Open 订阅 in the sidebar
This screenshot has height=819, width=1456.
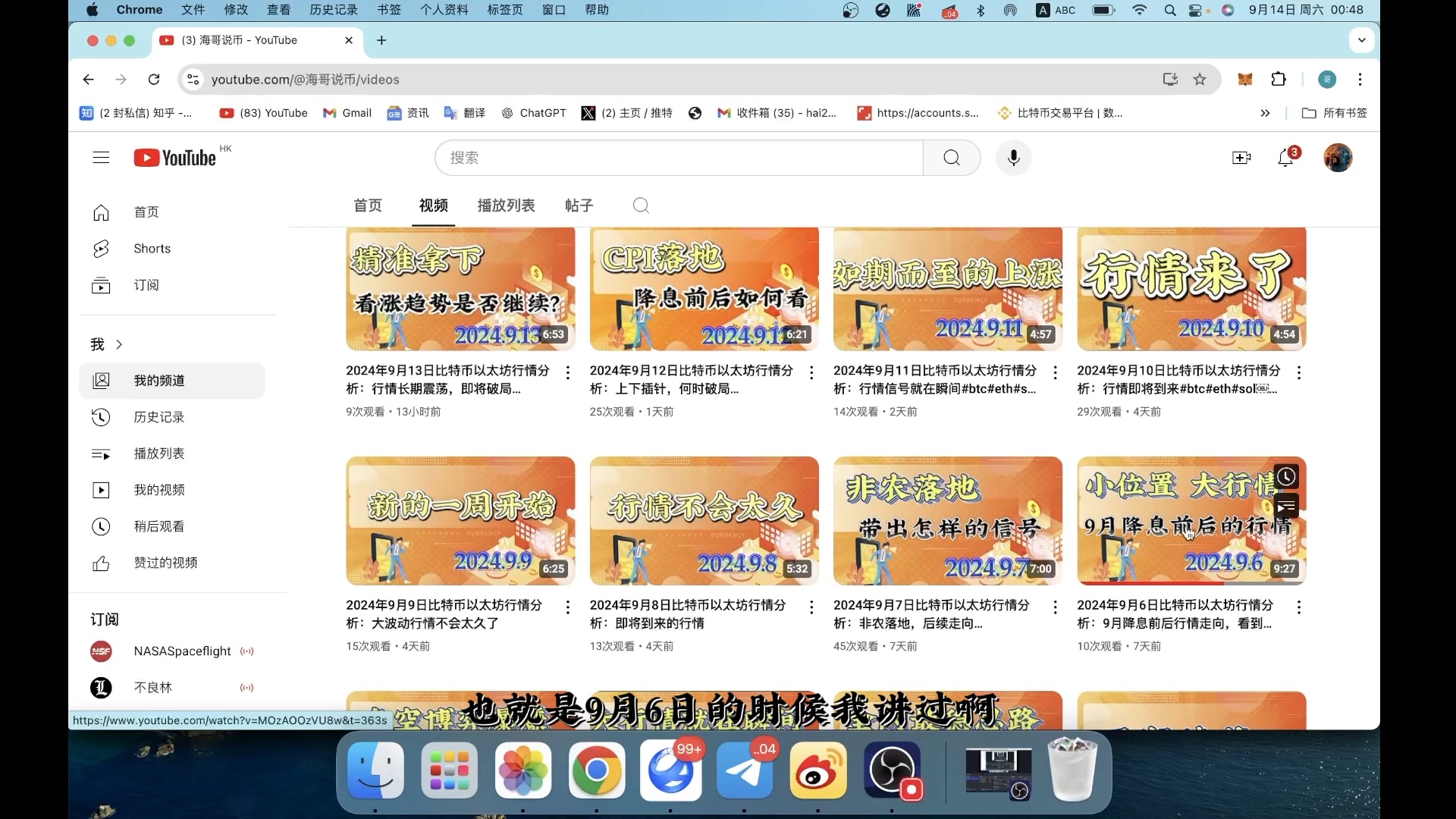(172, 285)
